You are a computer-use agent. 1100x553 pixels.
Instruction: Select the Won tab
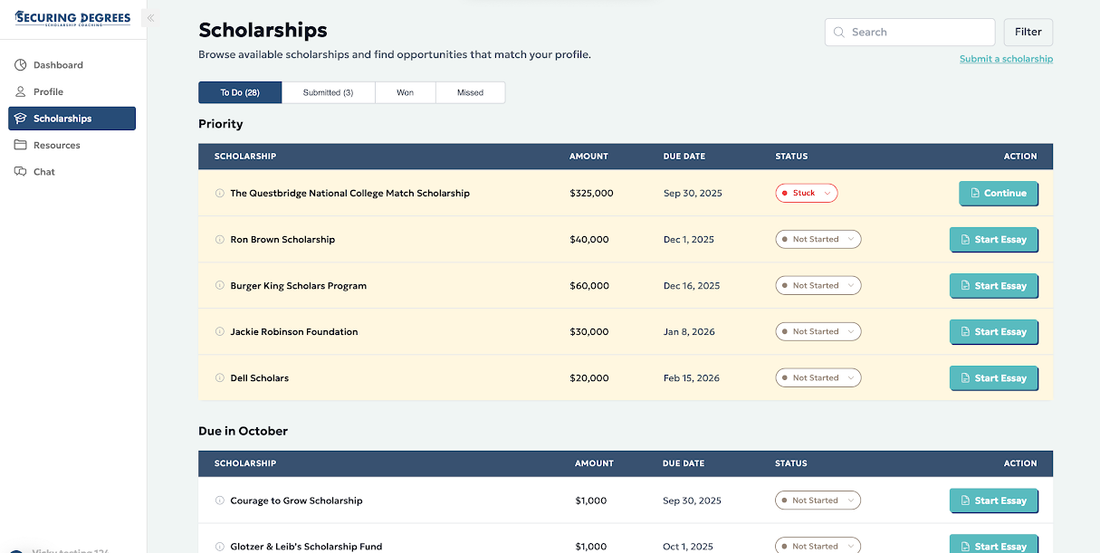405,93
